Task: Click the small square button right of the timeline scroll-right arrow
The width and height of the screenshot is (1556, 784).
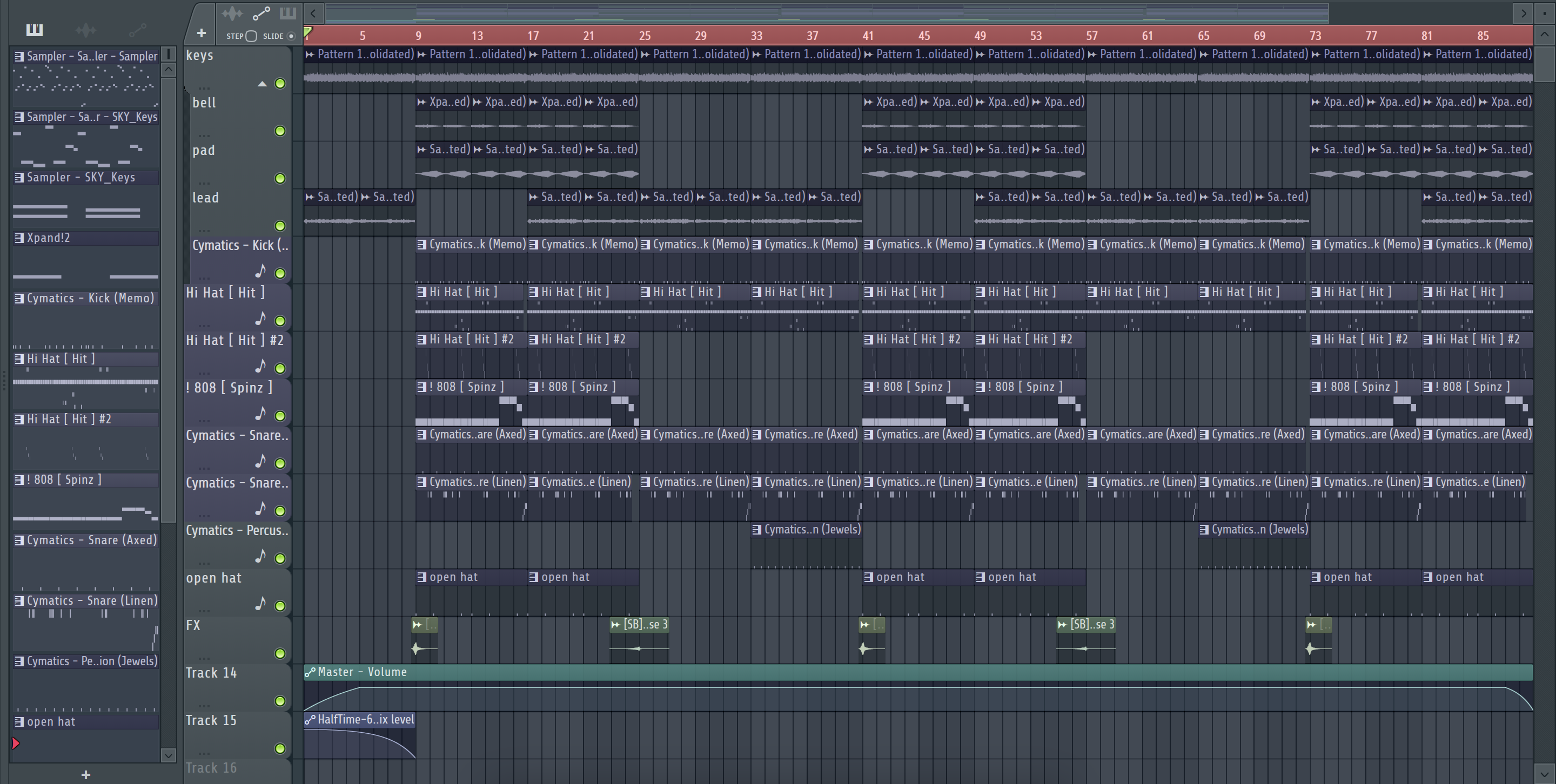Action: tap(1545, 12)
